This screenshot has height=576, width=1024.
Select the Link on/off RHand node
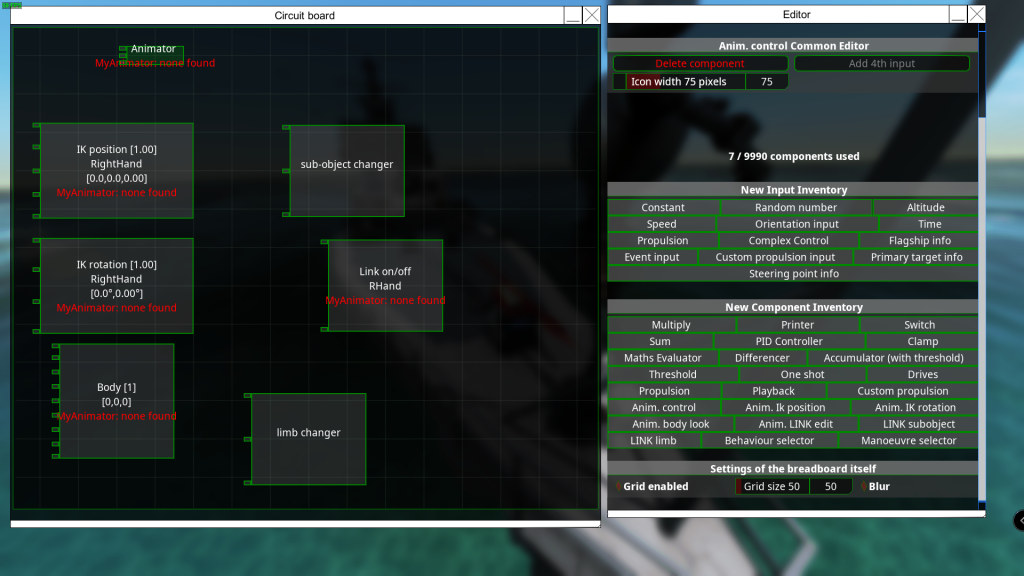click(385, 285)
